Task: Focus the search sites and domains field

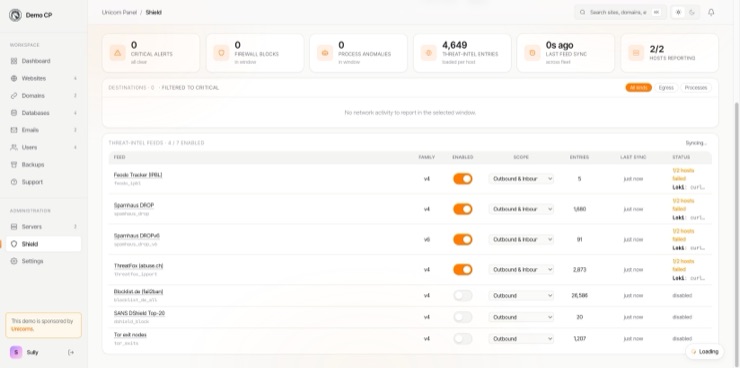Action: click(x=620, y=12)
